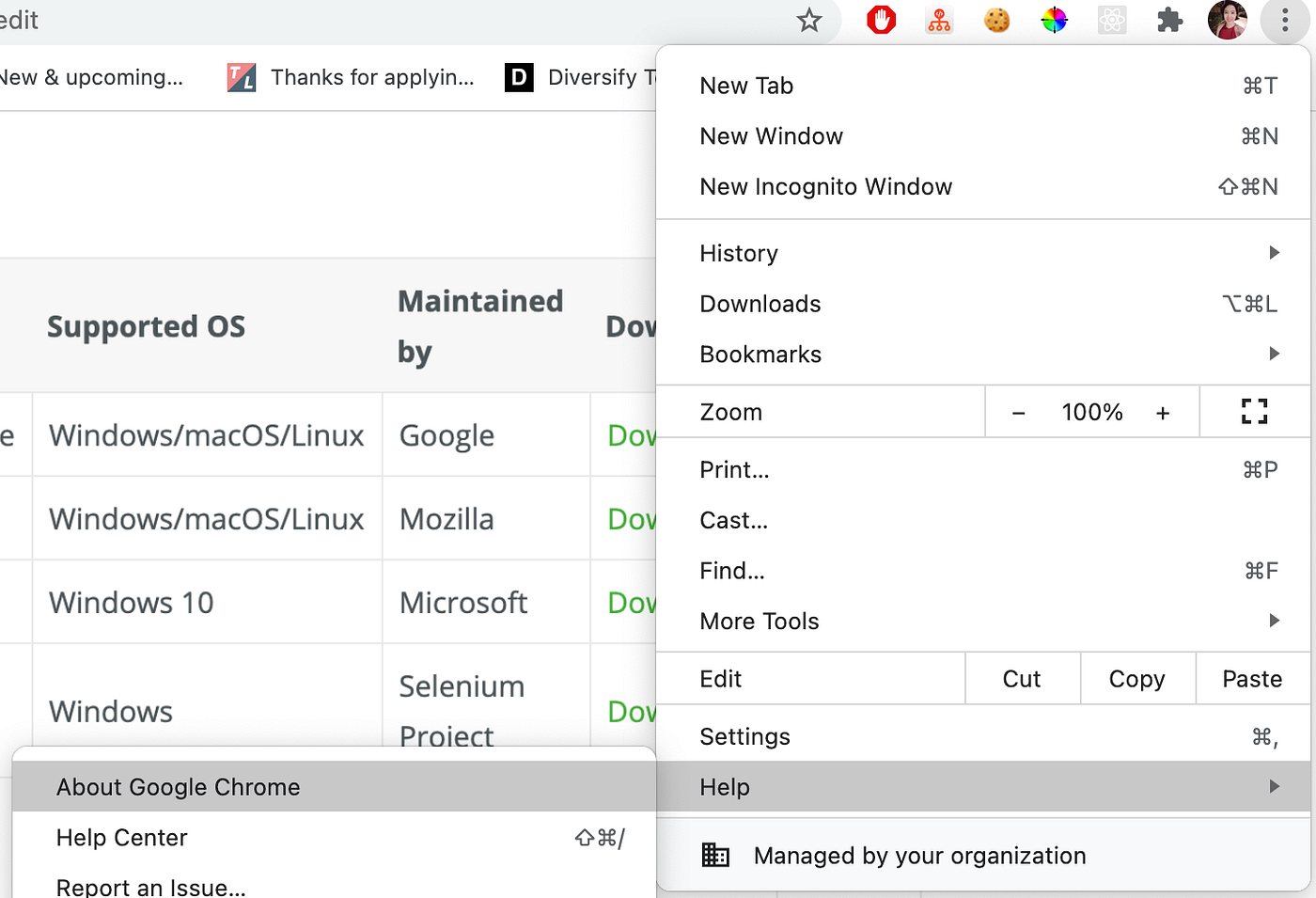Viewport: 1316px width, 898px height.
Task: Expand the Bookmarks submenu arrow
Action: 1274,354
